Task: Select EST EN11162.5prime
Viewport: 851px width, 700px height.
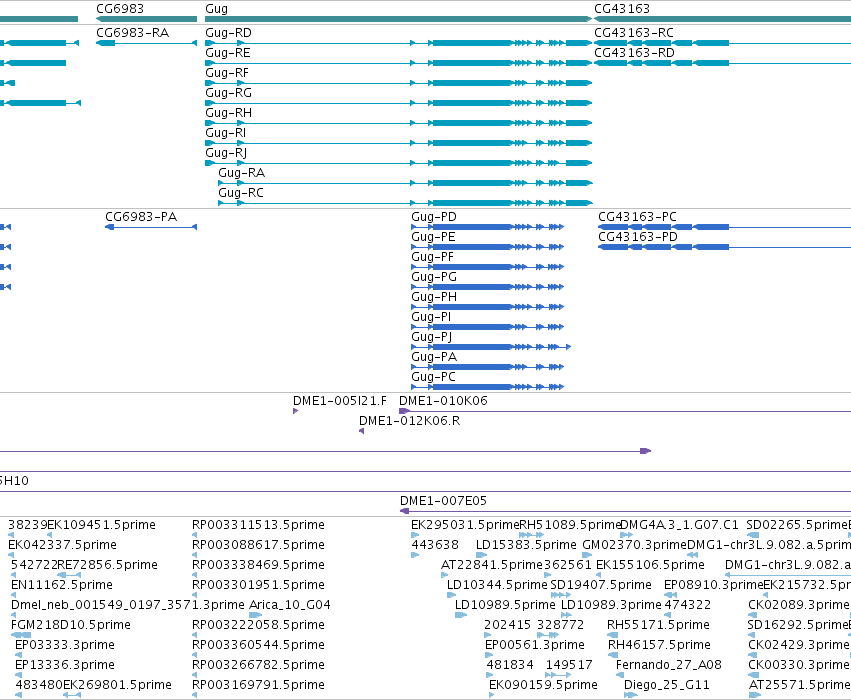Action: click(62, 585)
